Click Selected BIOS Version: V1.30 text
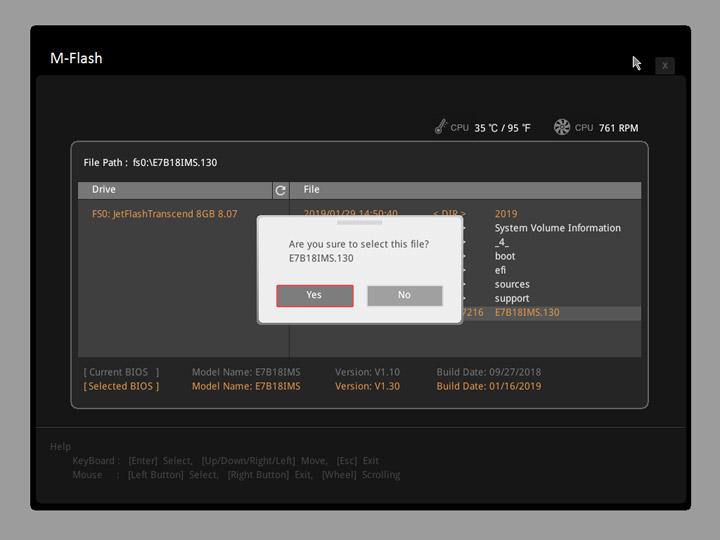720x540 pixels. pyautogui.click(x=367, y=387)
